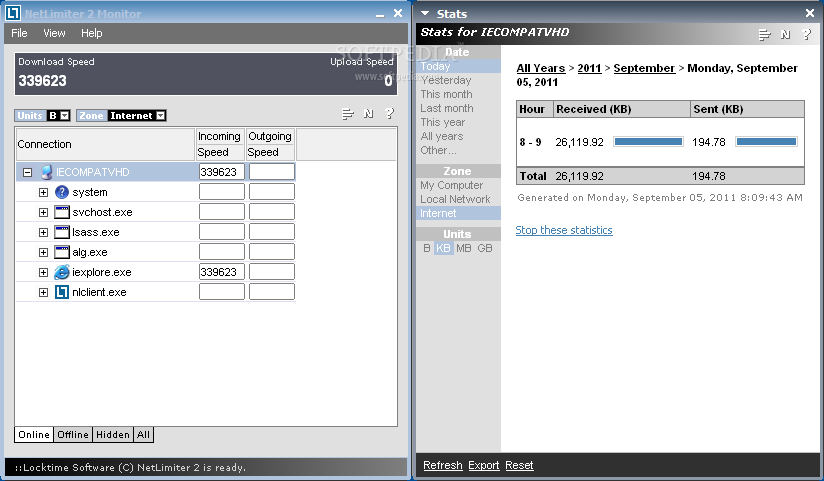The height and width of the screenshot is (481, 824).
Task: Select Today date filter
Action: [x=458, y=66]
